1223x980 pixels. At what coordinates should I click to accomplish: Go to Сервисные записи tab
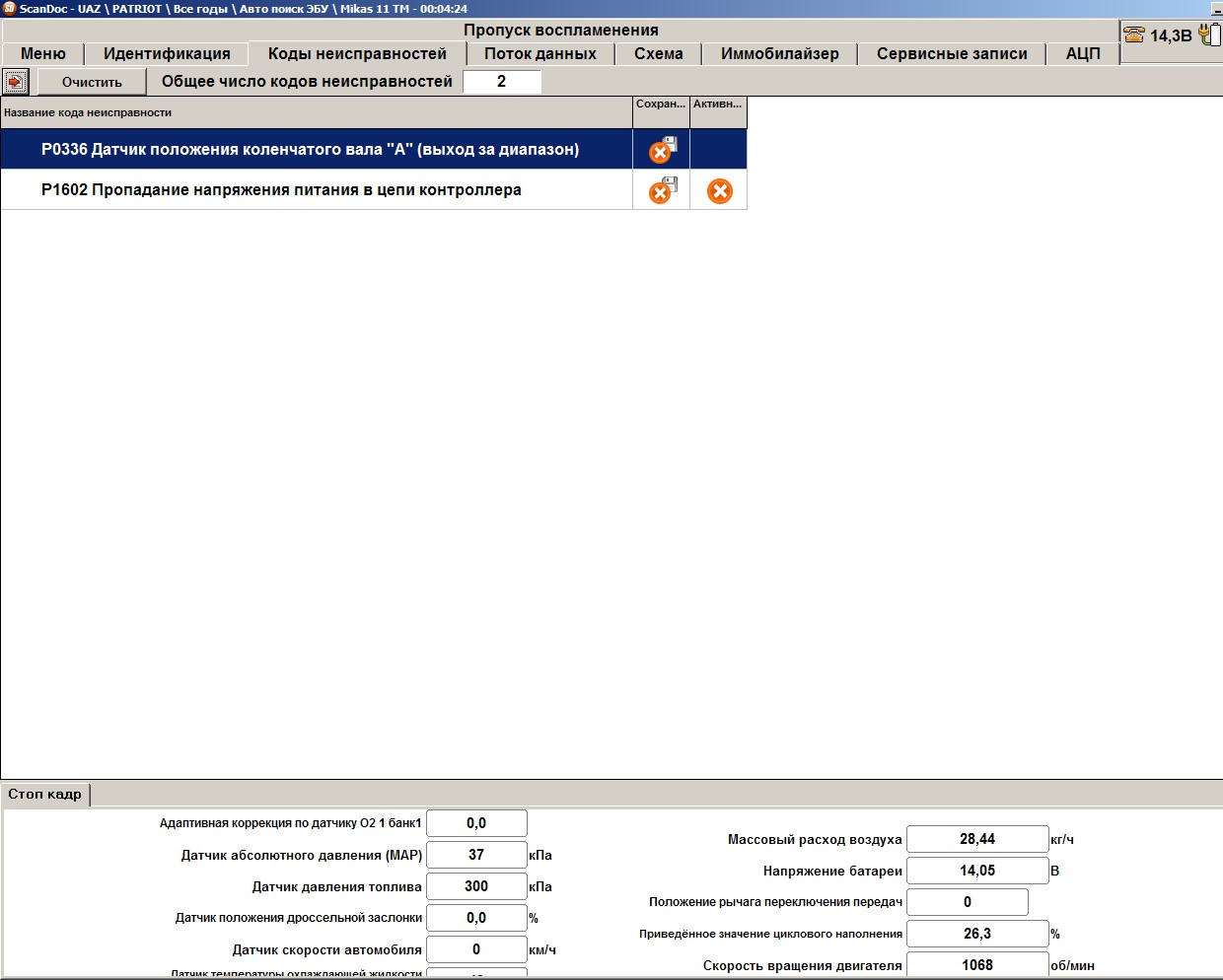point(952,54)
